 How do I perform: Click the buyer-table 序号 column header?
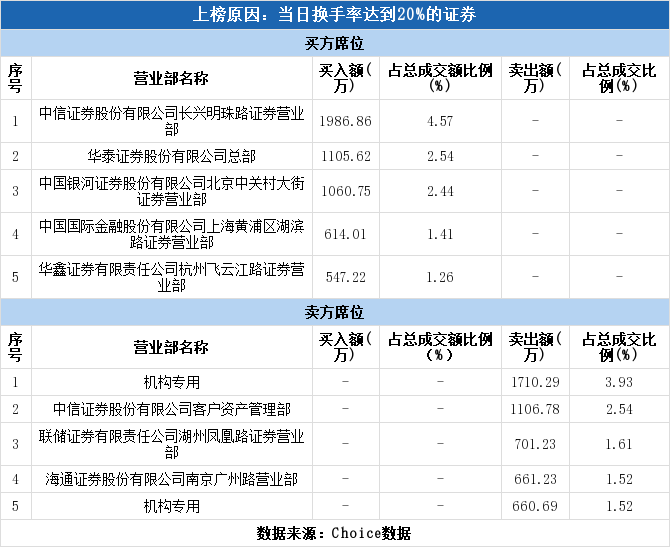15,78
